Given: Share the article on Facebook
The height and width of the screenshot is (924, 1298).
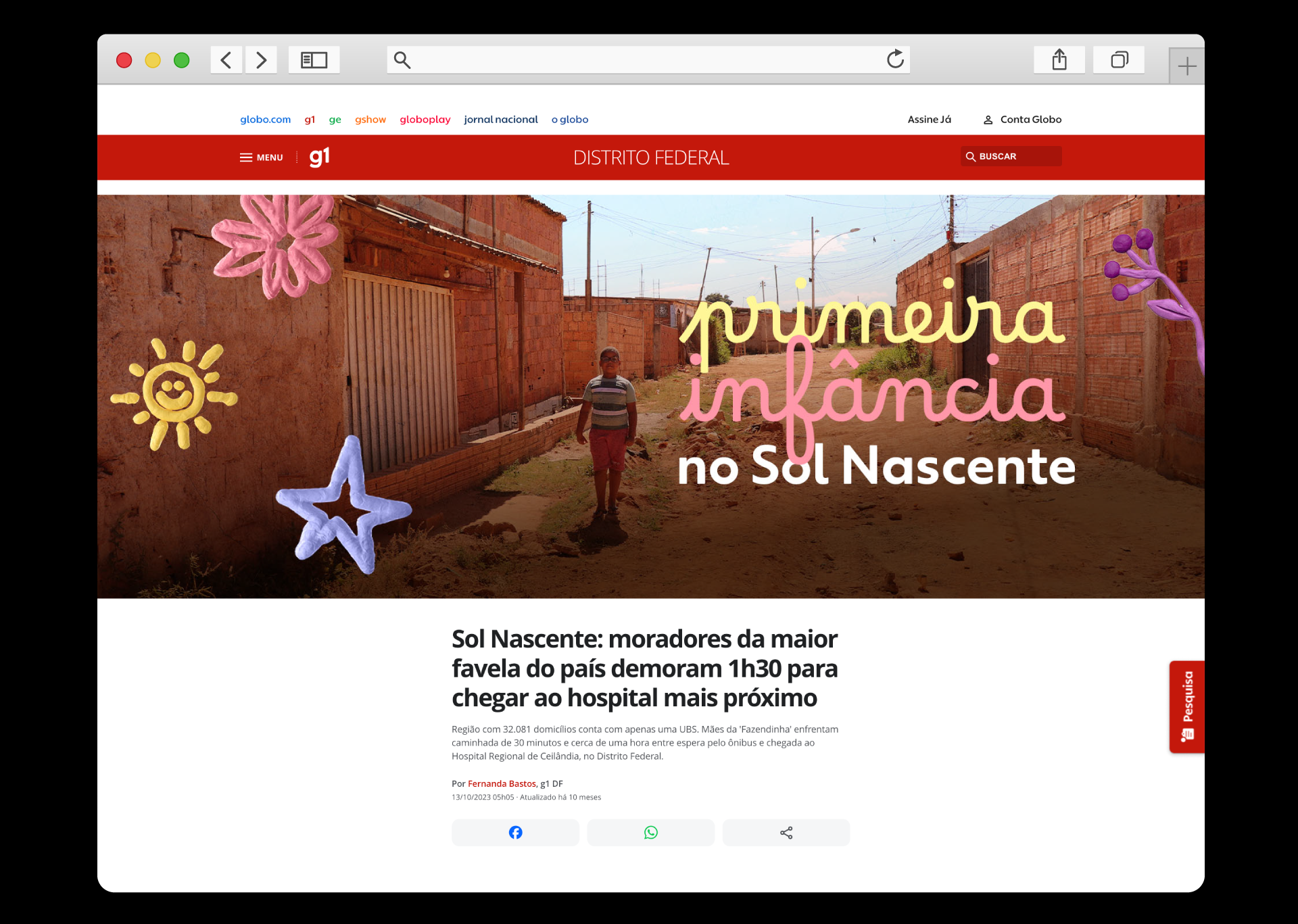Looking at the screenshot, I should point(515,833).
